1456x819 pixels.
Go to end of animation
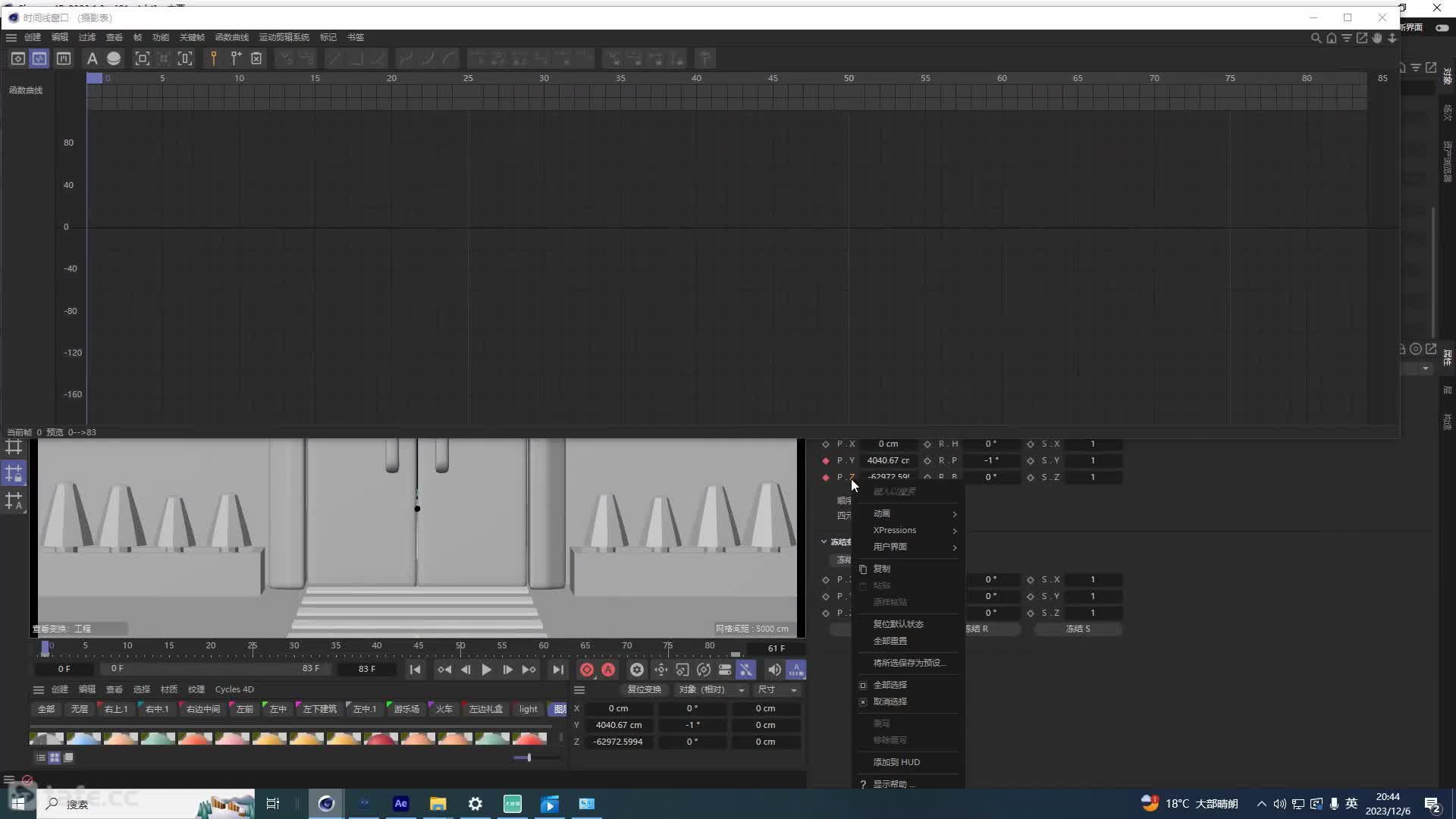pyautogui.click(x=557, y=670)
